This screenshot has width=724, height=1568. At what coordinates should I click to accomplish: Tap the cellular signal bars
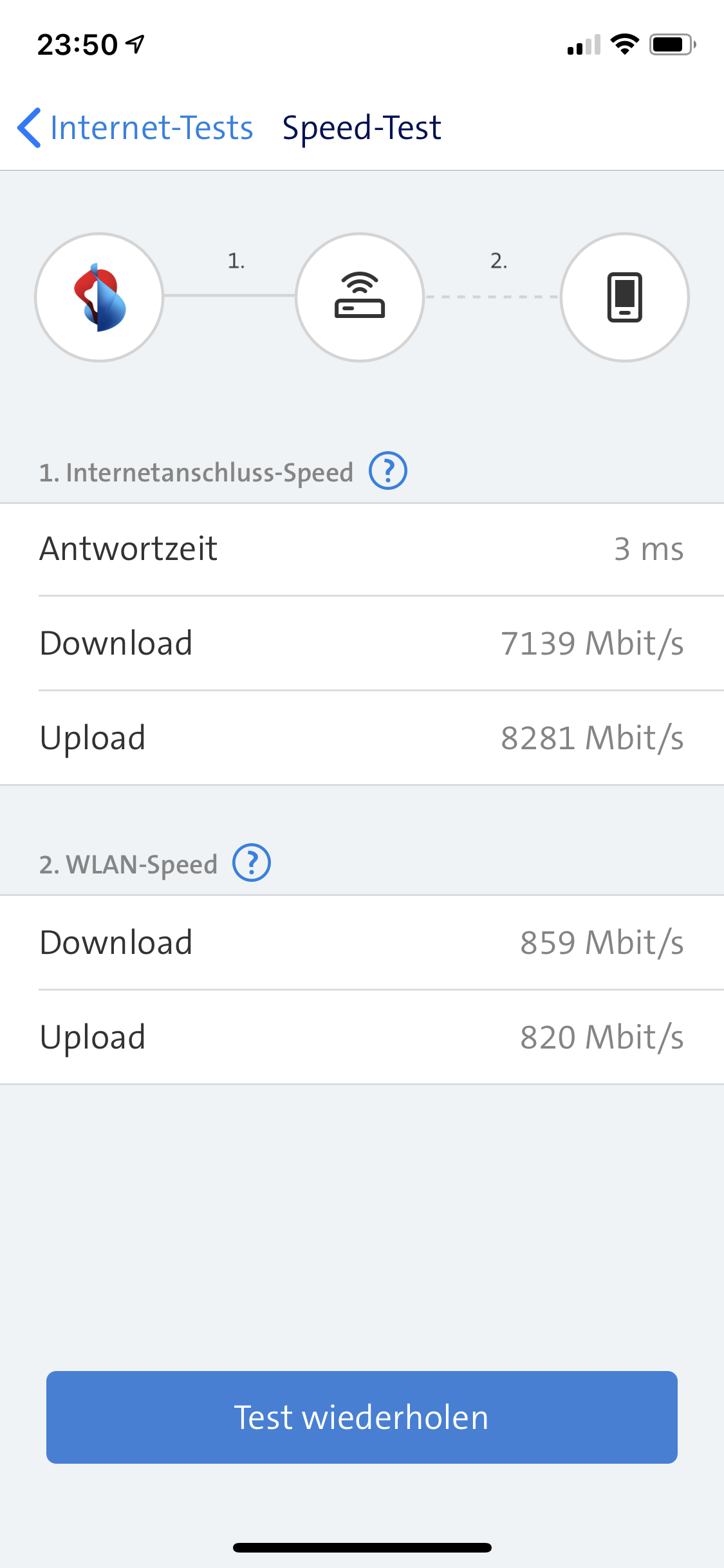tap(584, 45)
